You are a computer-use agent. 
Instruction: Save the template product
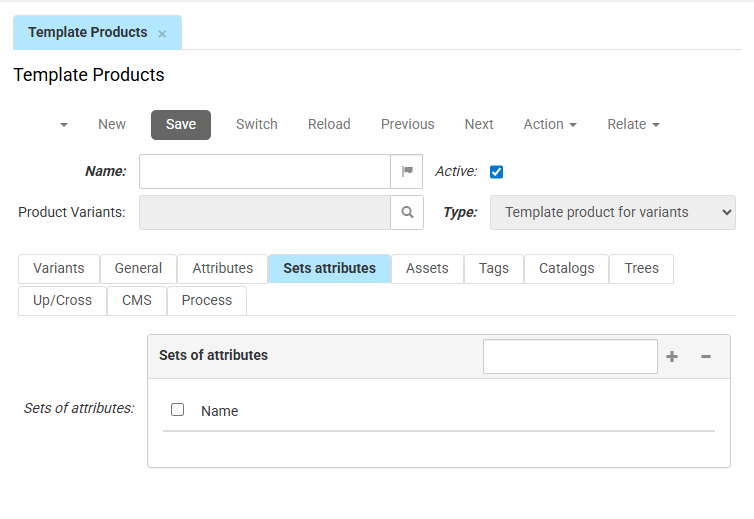pyautogui.click(x=181, y=125)
